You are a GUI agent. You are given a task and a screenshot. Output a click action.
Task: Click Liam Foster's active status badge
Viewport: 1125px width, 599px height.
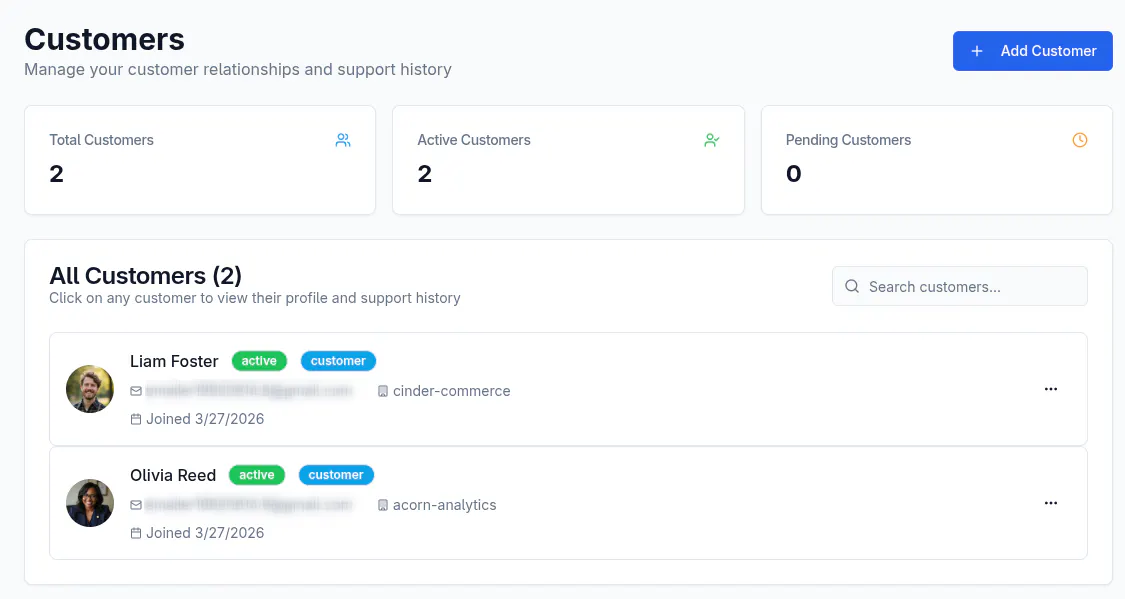click(259, 361)
